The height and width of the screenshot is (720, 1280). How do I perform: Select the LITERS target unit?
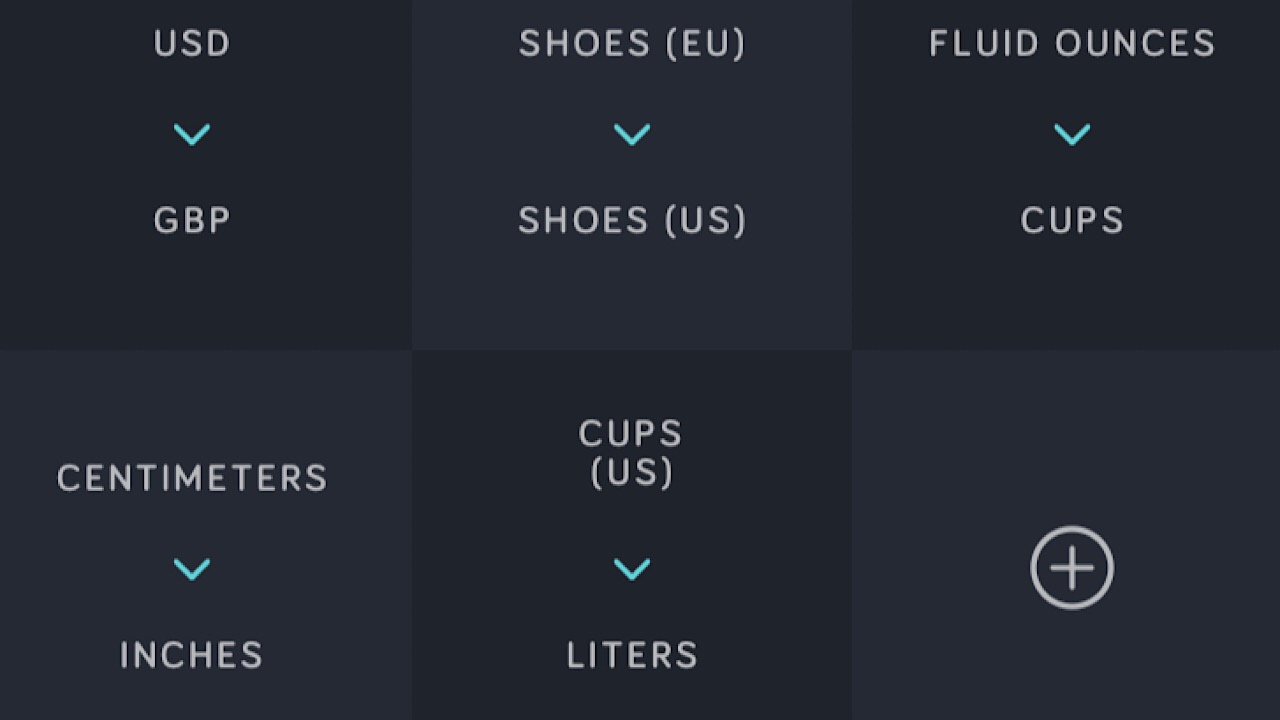[x=632, y=655]
